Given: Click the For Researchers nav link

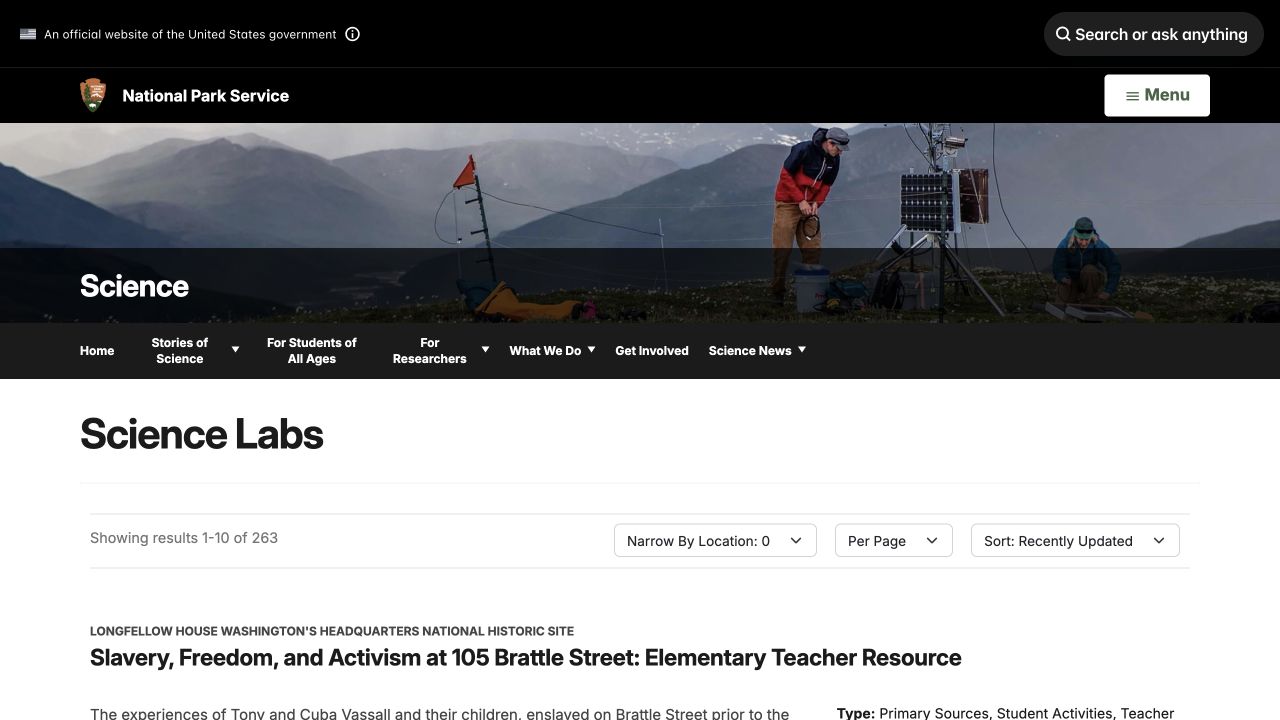Looking at the screenshot, I should [x=430, y=351].
